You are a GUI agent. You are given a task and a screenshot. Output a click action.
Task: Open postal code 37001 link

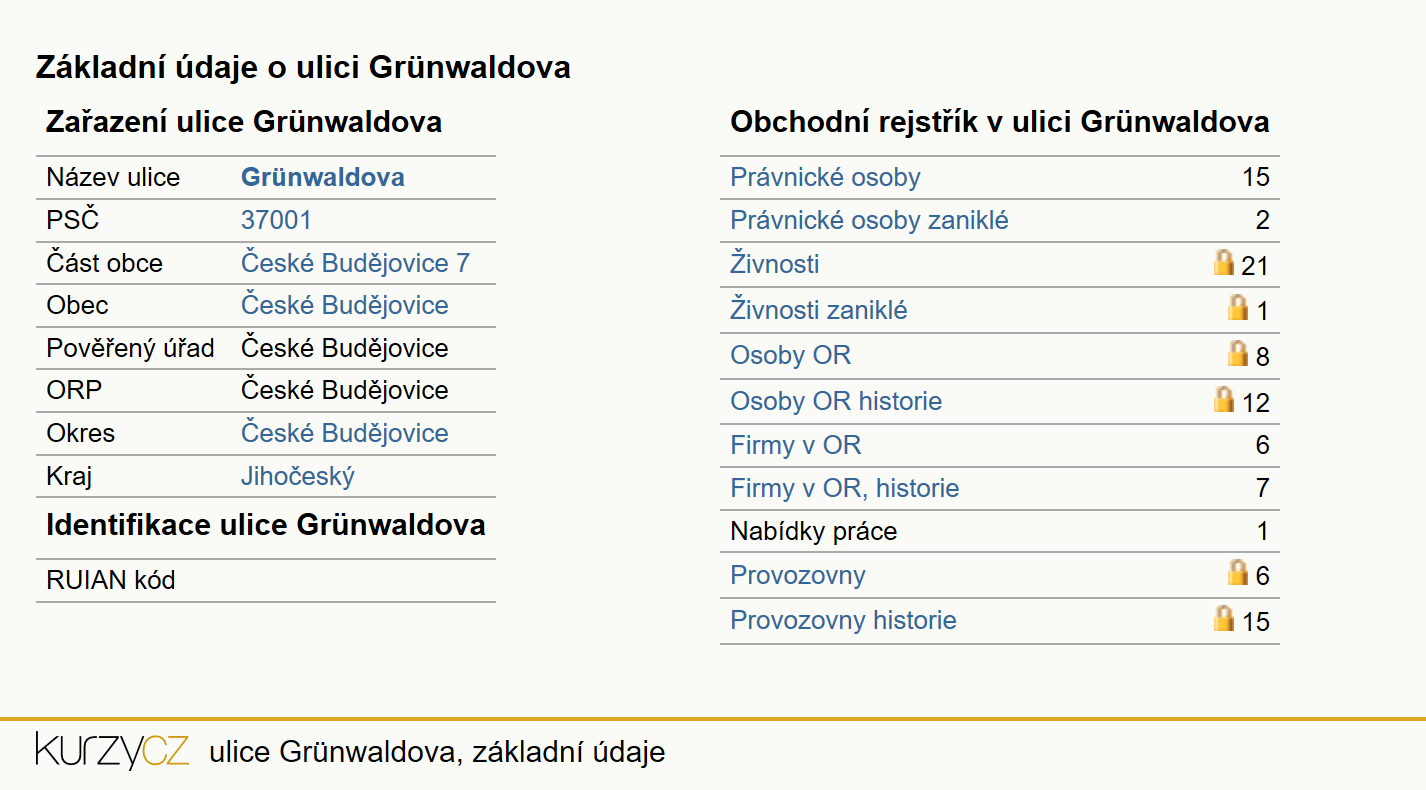(276, 220)
